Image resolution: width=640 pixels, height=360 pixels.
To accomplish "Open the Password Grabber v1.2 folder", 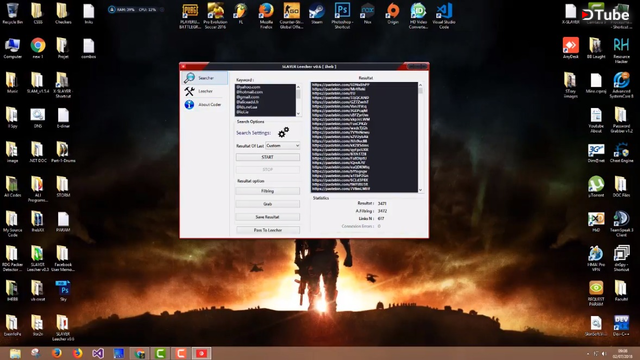I will click(621, 120).
